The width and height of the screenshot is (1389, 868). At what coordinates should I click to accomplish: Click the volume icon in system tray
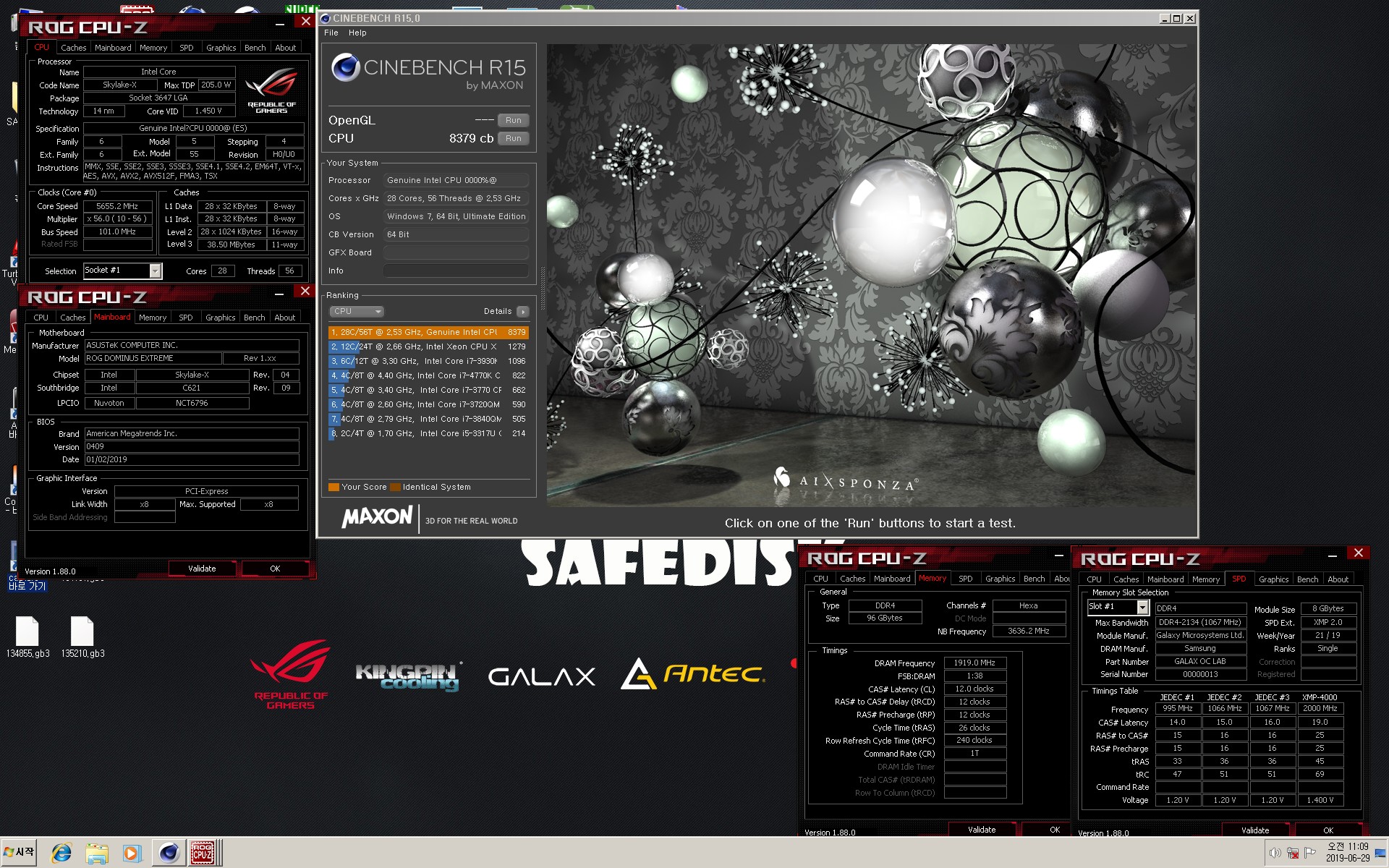point(1275,853)
